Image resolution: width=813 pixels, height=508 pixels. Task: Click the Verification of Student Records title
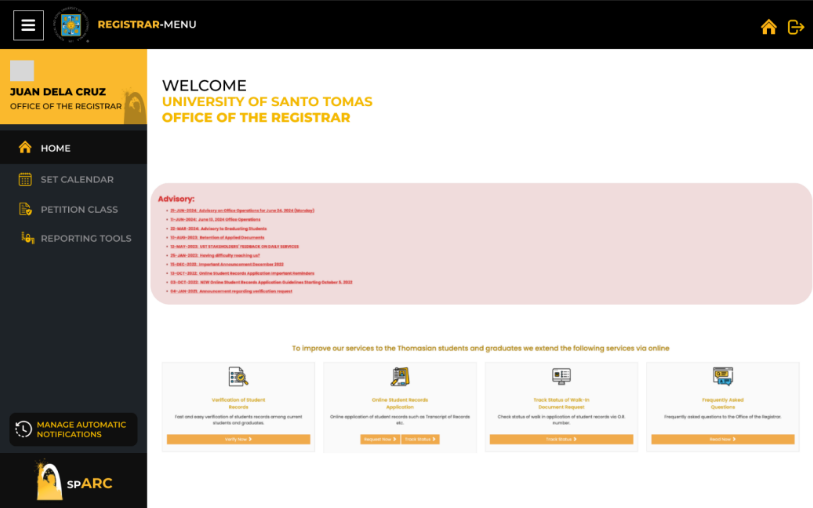[239, 403]
